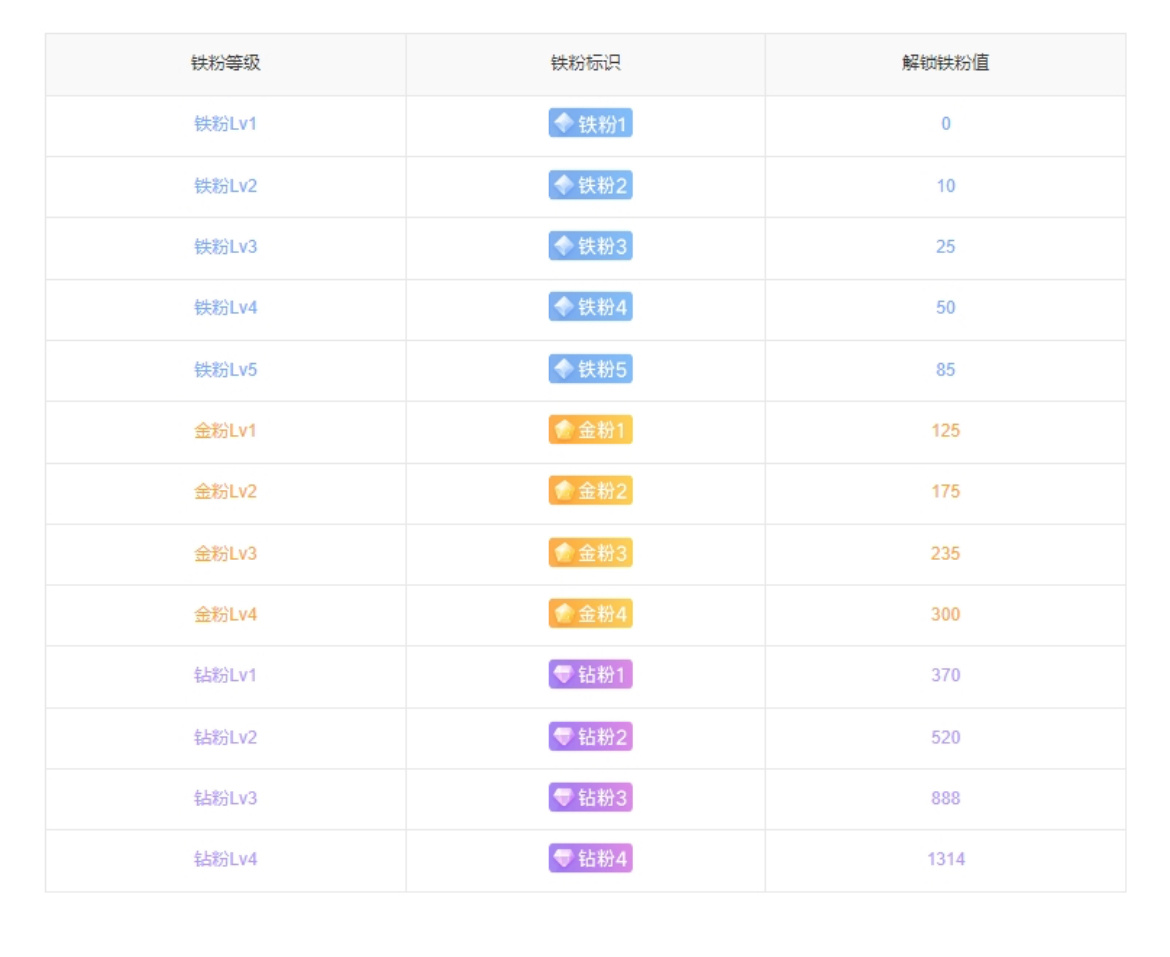
Task: Click the unlock value 85
Action: (945, 369)
